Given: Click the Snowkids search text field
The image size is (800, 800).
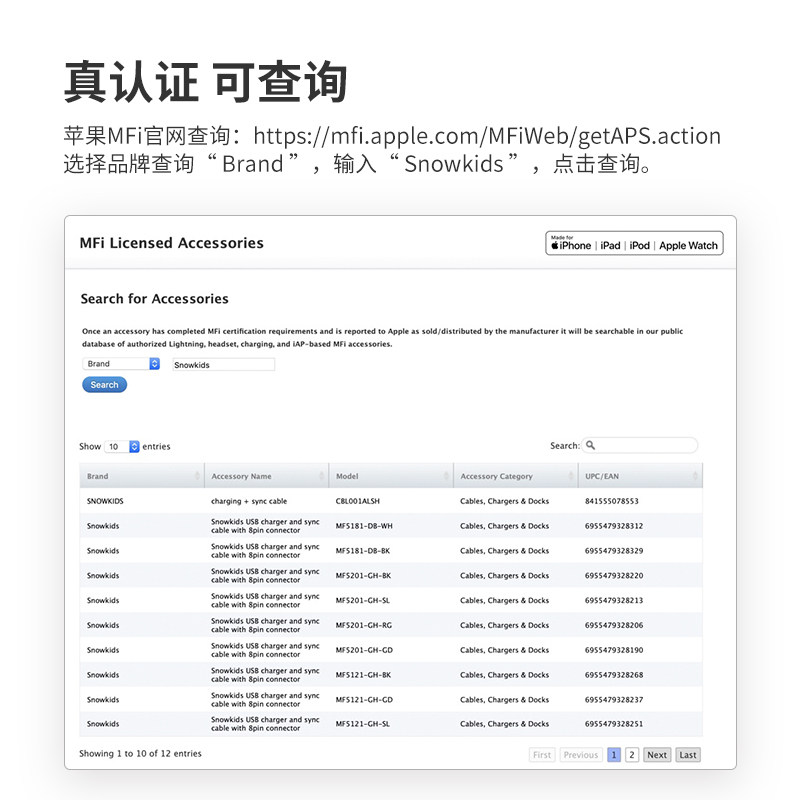Looking at the screenshot, I should click(x=223, y=364).
